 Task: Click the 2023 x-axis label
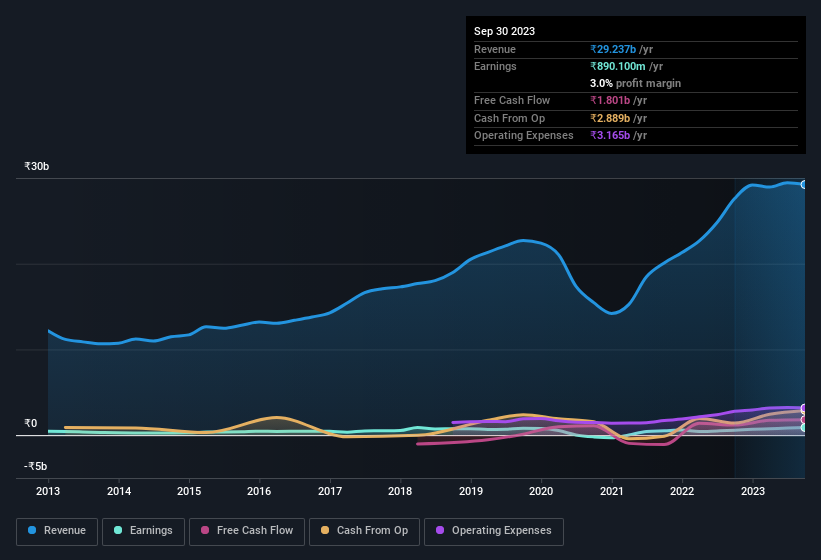tap(753, 491)
